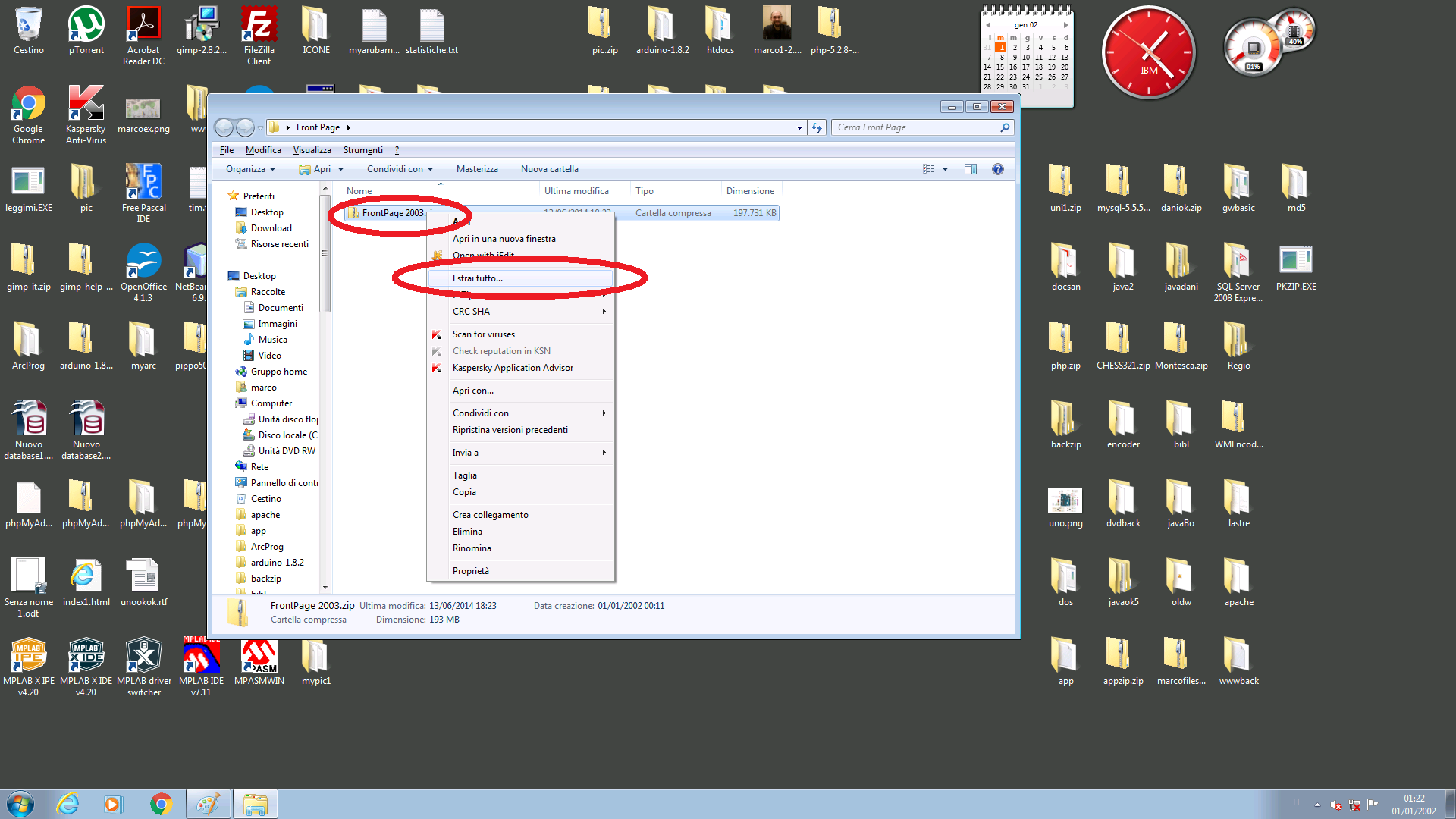
Task: Click the Explorer help question mark icon
Action: tap(998, 169)
